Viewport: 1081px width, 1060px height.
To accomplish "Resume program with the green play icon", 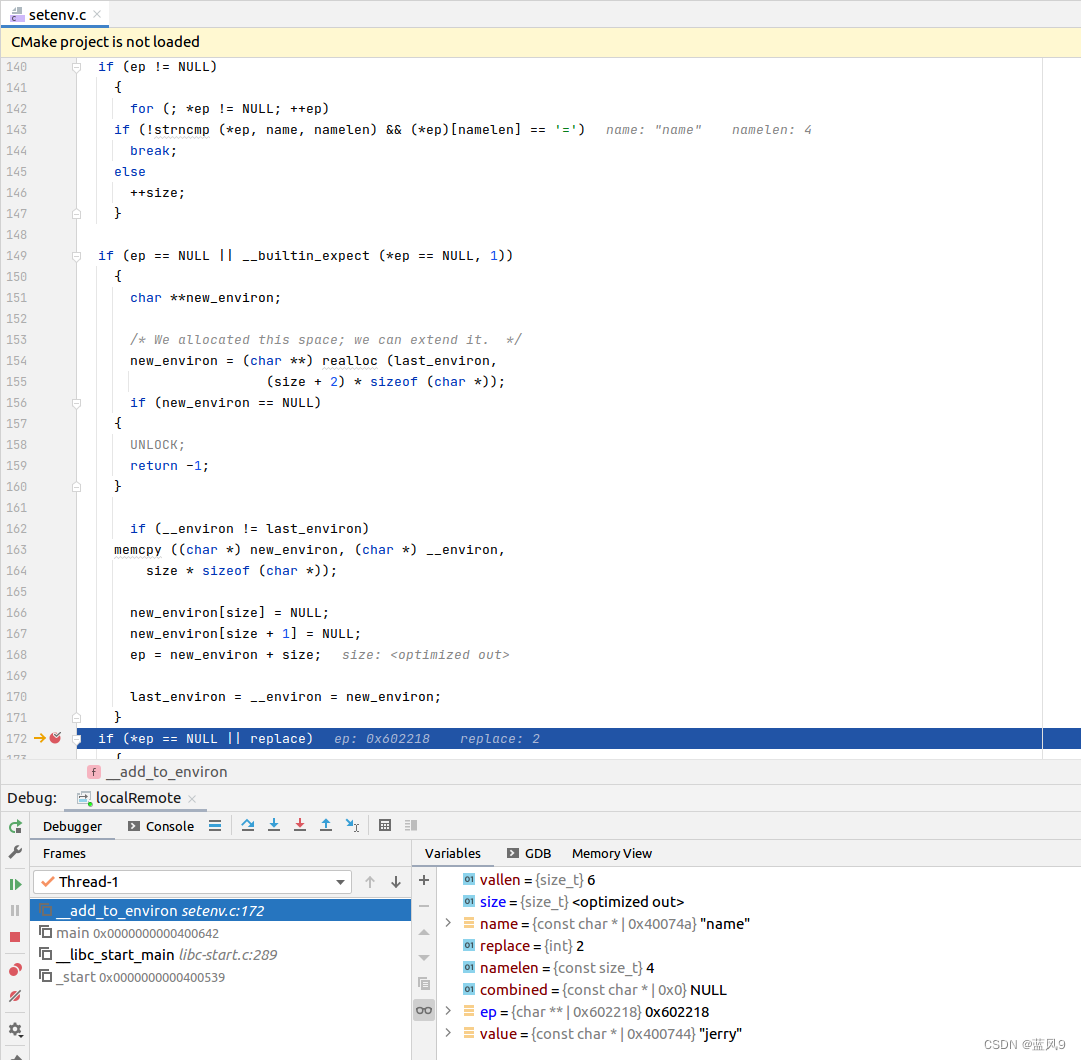I will [15, 884].
